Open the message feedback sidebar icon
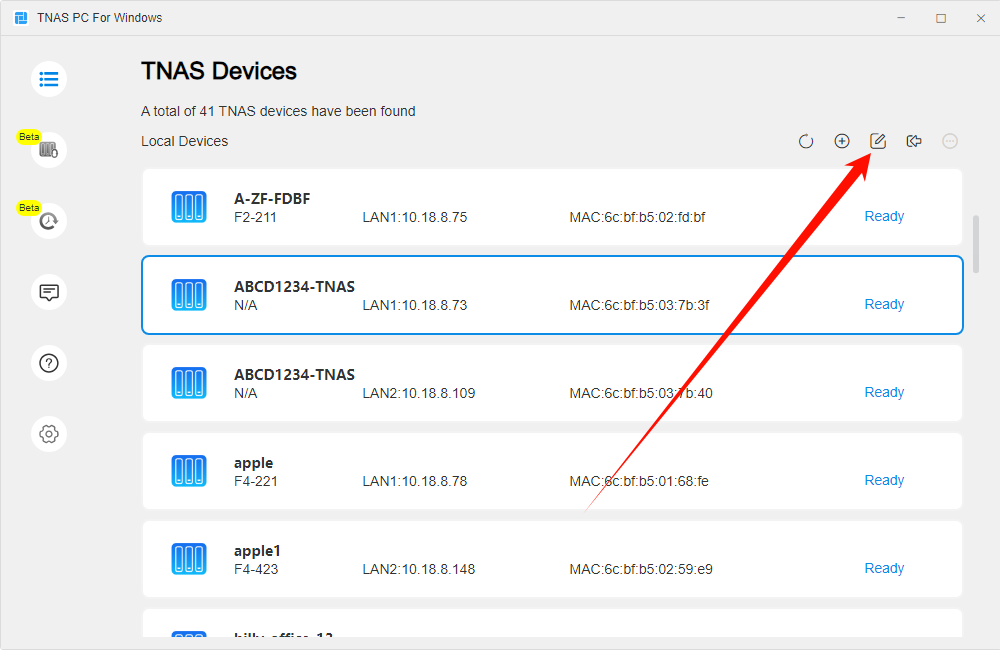The image size is (1000, 650). pyautogui.click(x=49, y=292)
